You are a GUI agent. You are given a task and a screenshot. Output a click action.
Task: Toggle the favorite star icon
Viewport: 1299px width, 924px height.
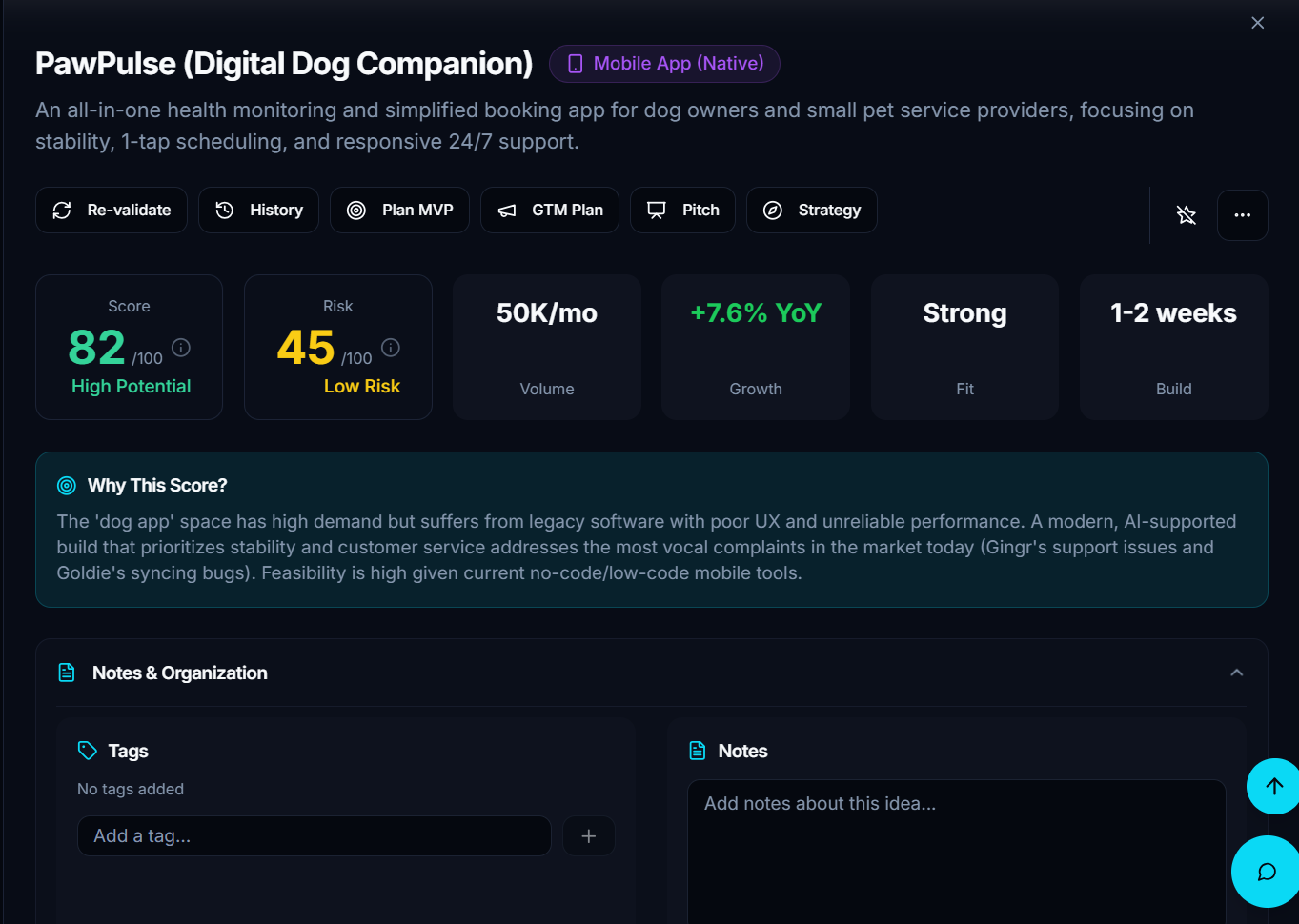(x=1186, y=215)
